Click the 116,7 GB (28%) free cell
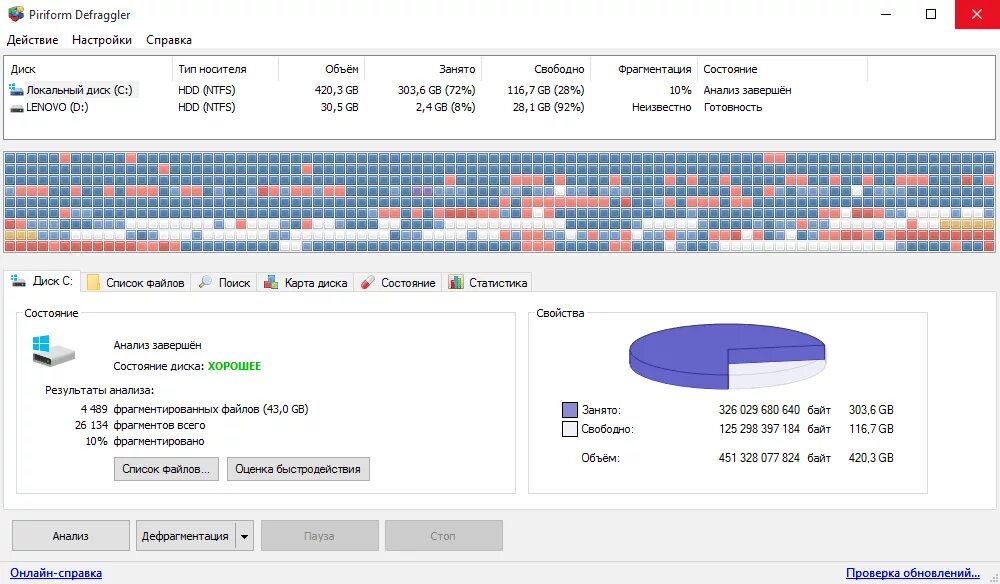 pyautogui.click(x=546, y=90)
